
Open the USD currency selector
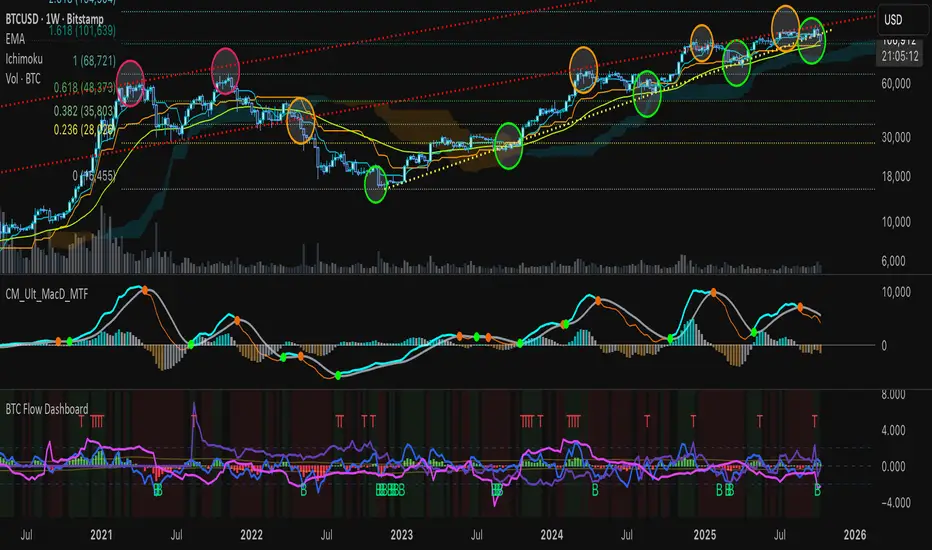(x=902, y=20)
